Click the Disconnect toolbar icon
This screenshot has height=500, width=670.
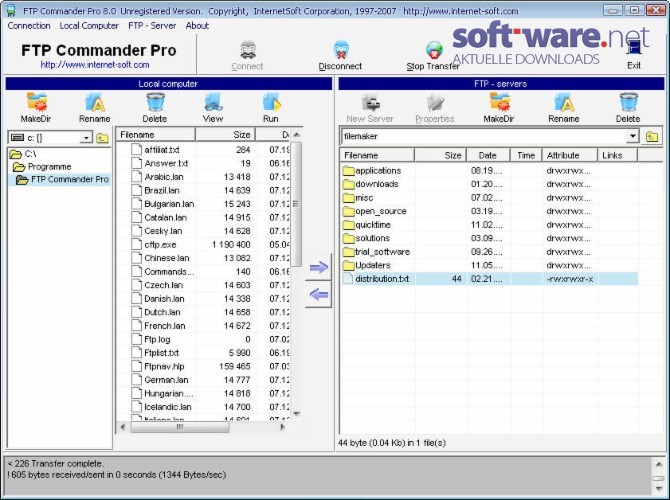tap(341, 51)
